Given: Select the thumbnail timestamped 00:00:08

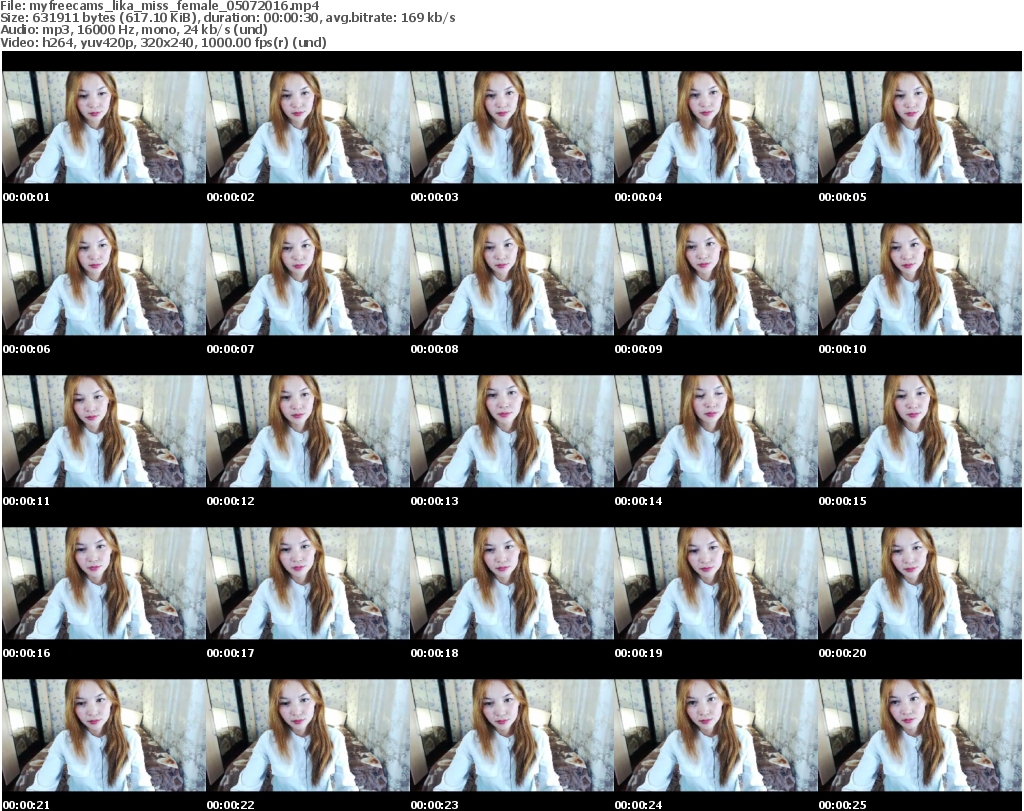Looking at the screenshot, I should [512, 279].
